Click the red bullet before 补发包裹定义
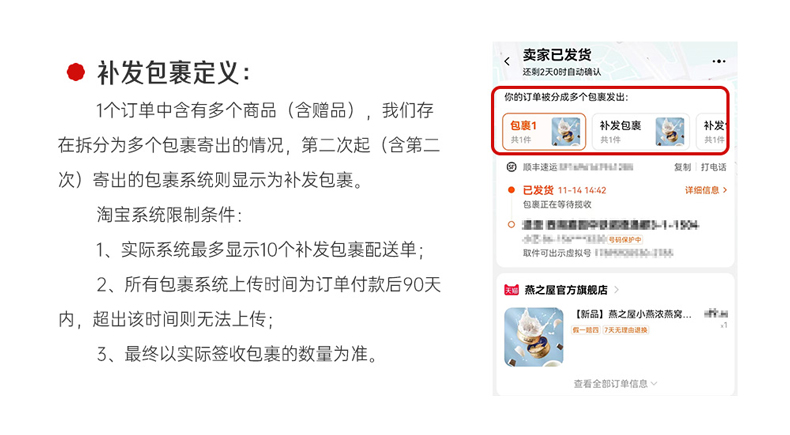 tap(76, 72)
